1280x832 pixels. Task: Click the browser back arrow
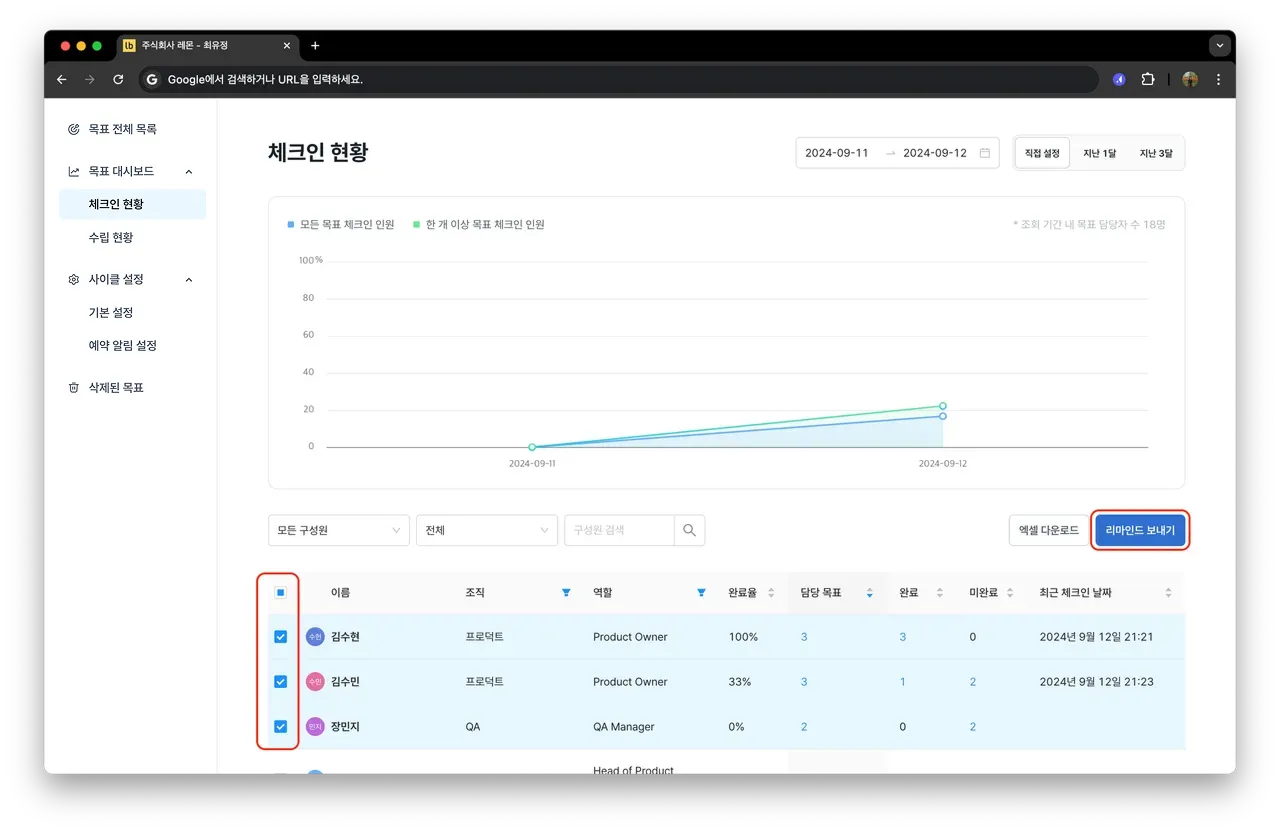point(62,80)
